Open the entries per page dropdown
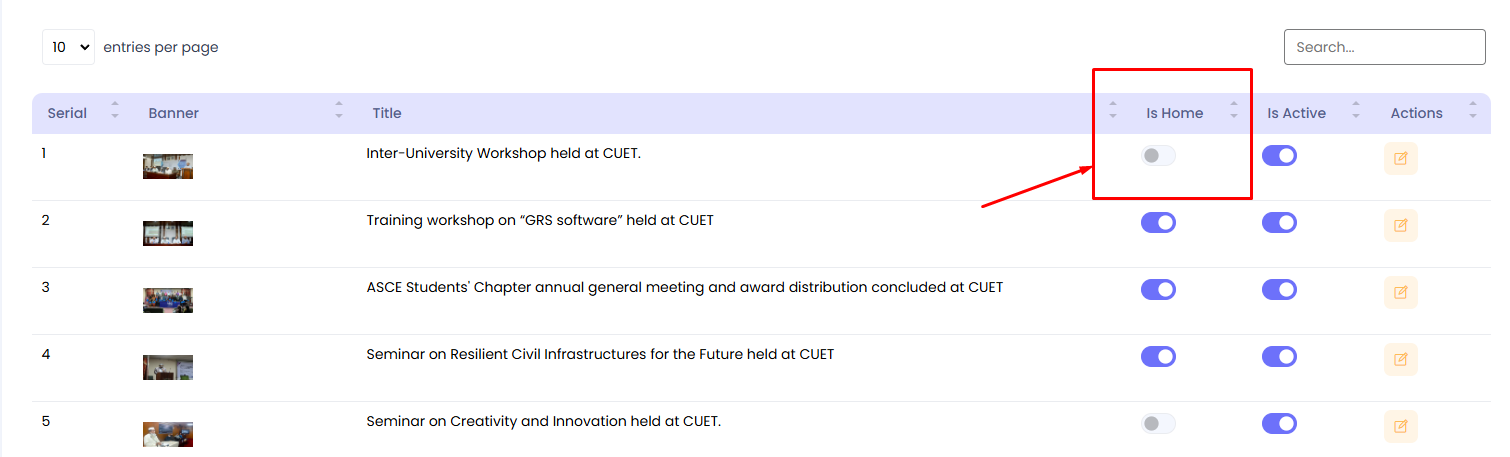The height and width of the screenshot is (457, 1510). [68, 47]
